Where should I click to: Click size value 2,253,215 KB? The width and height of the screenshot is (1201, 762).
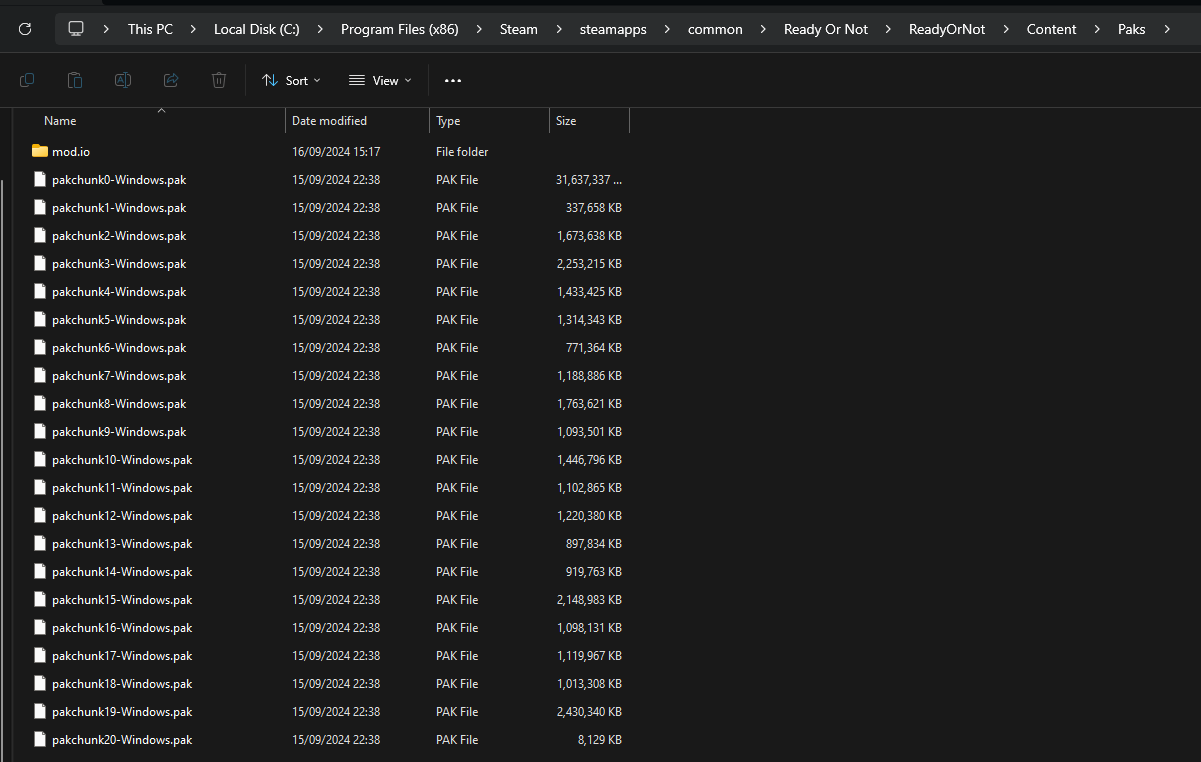coord(590,263)
